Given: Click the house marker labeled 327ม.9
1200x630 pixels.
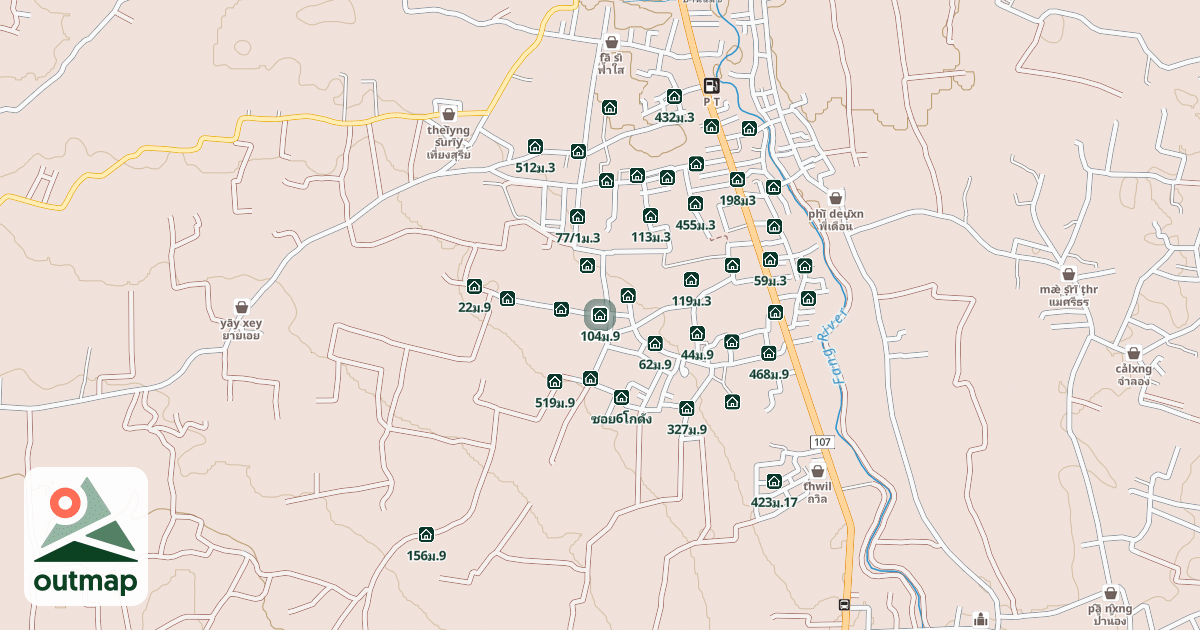Looking at the screenshot, I should click(x=686, y=408).
